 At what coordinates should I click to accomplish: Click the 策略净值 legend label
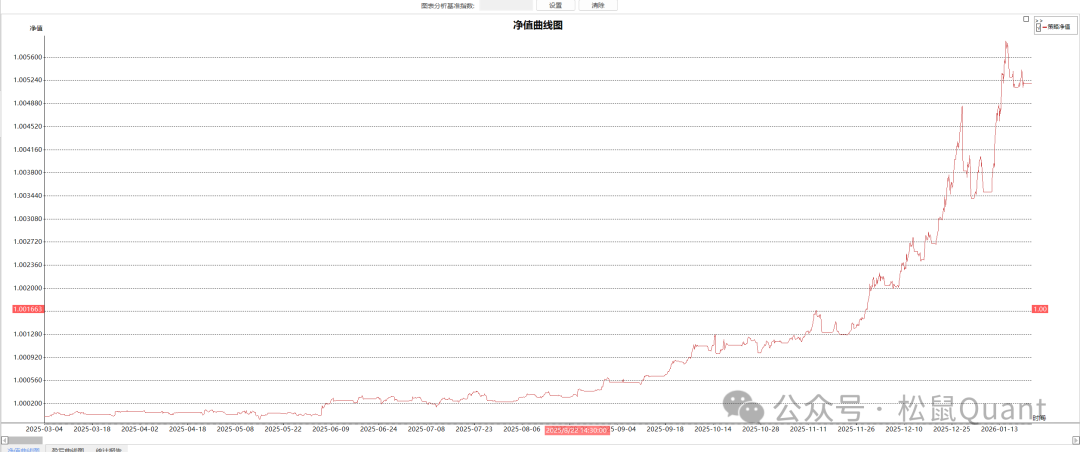click(1057, 27)
